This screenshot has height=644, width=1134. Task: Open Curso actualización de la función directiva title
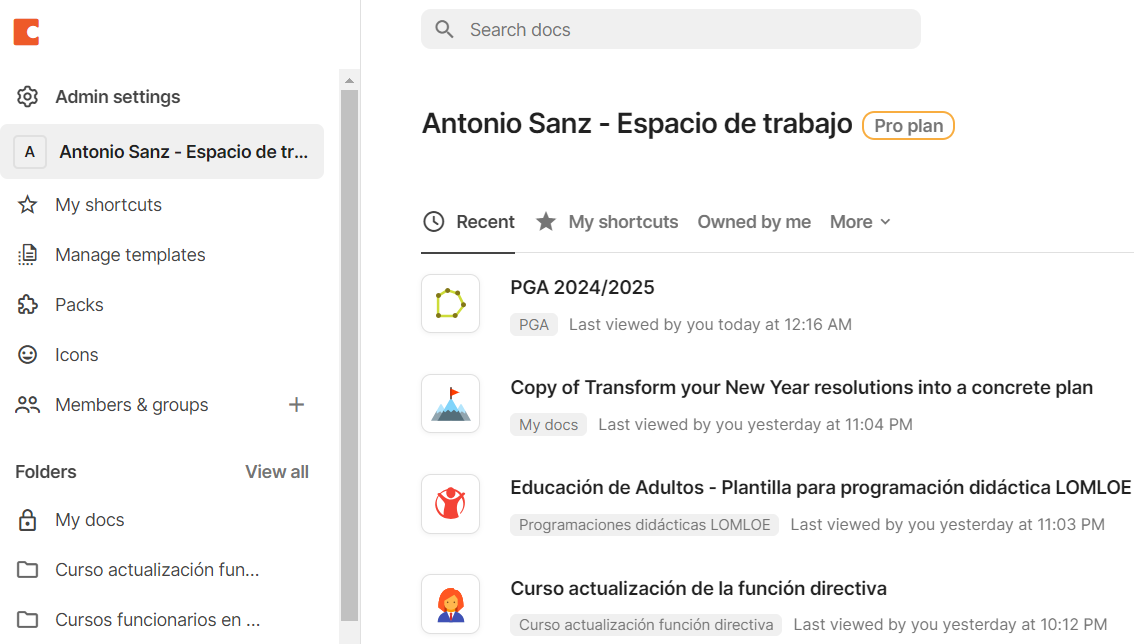tap(699, 588)
